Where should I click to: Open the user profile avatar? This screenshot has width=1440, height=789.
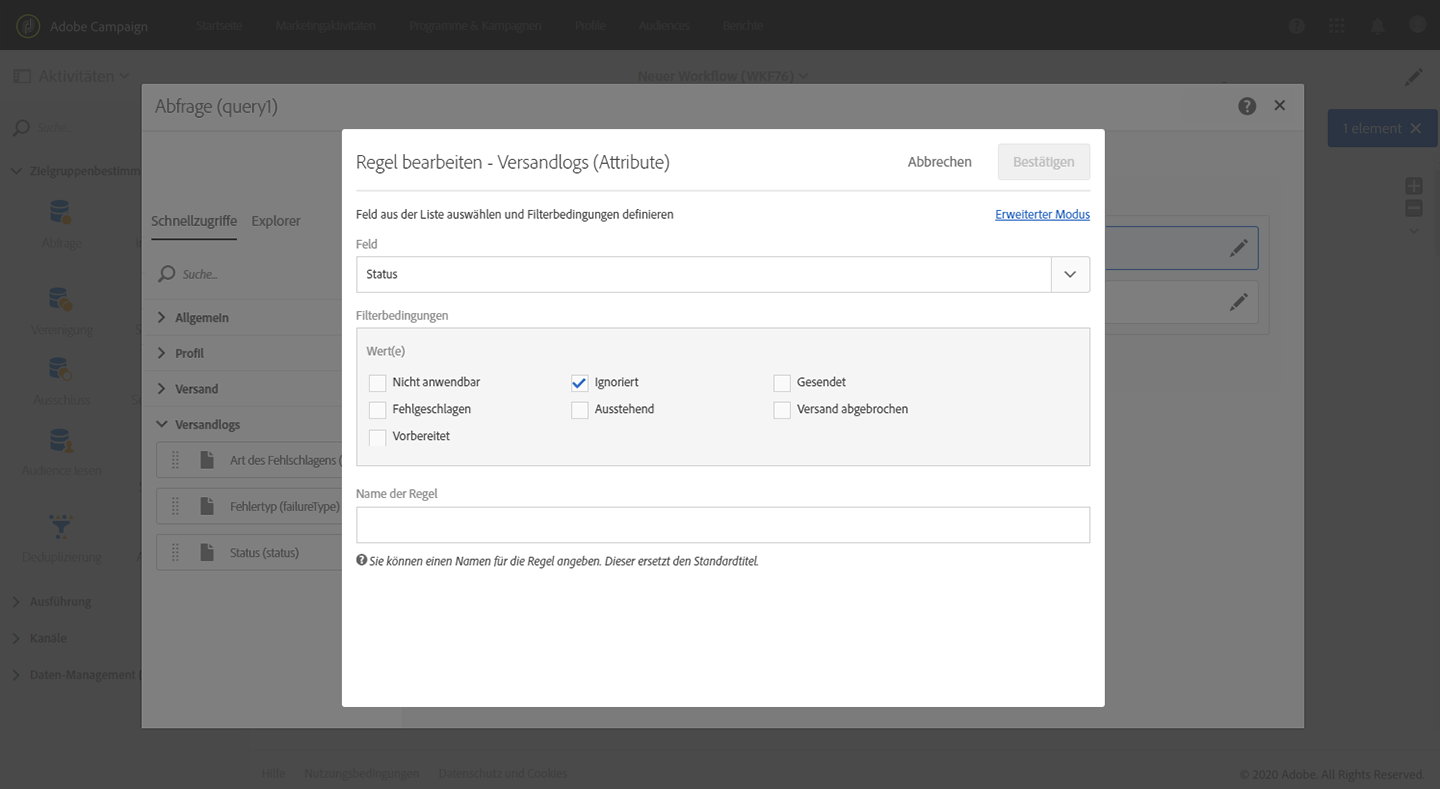[1417, 26]
